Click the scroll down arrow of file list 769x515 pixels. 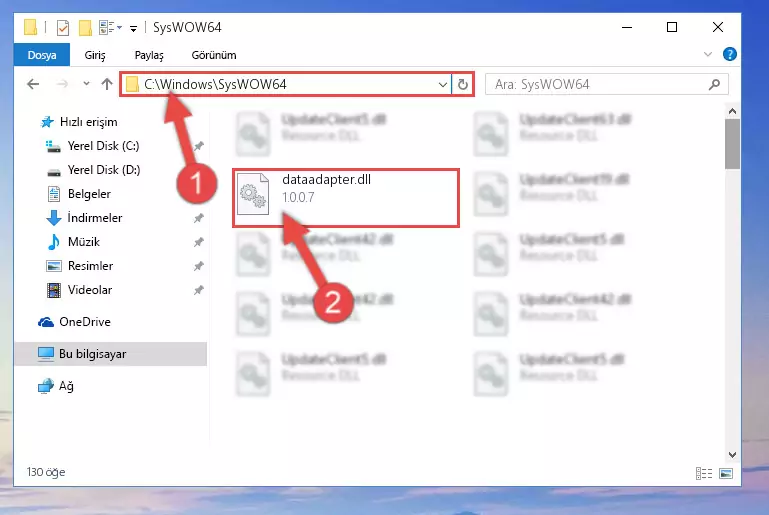[x=732, y=455]
